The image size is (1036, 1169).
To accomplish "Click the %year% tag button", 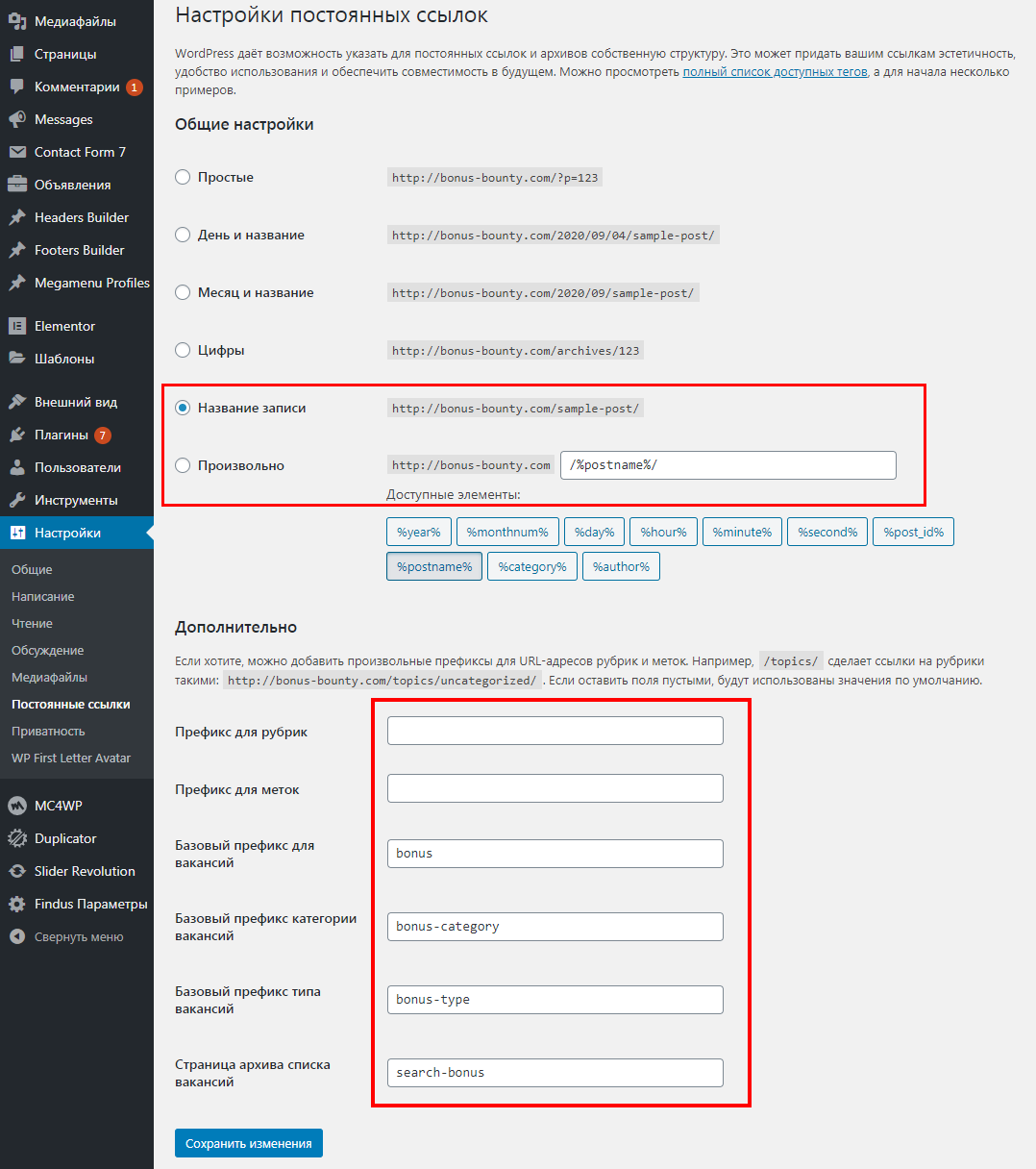I will (419, 532).
